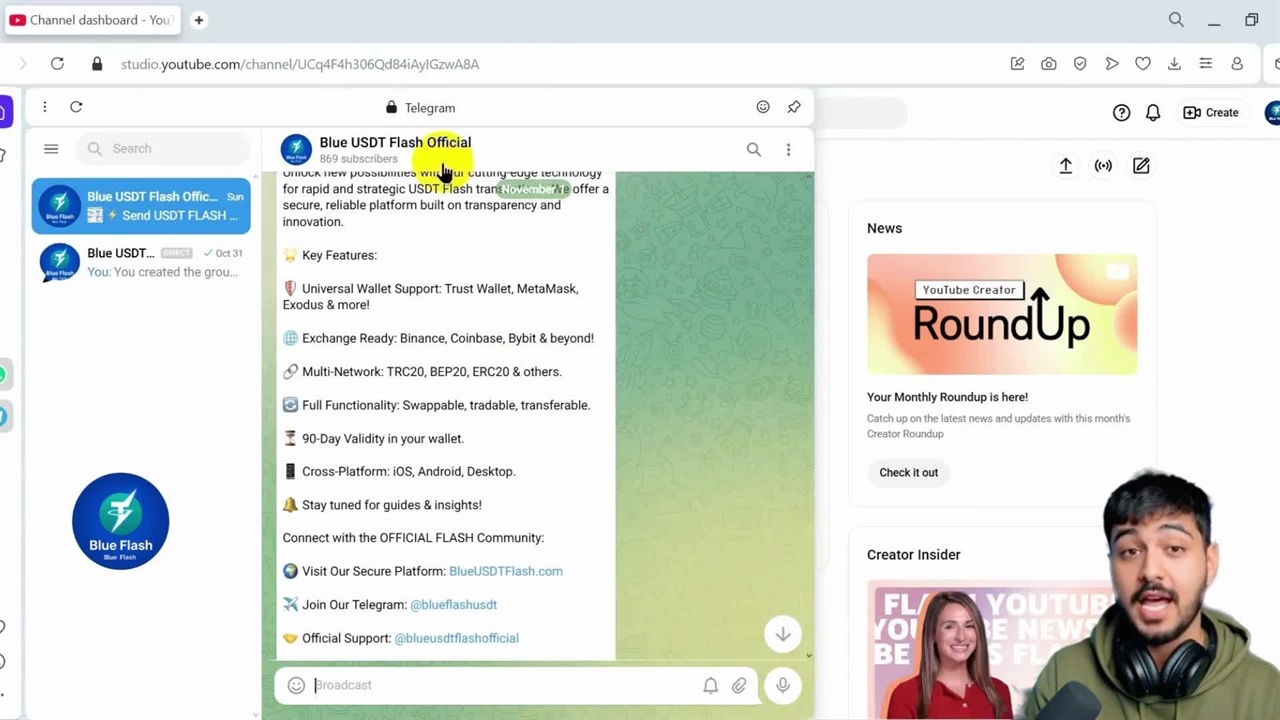Open the YouTube Studio Create dropdown
Screen dimensions: 1280x720
tap(1211, 113)
